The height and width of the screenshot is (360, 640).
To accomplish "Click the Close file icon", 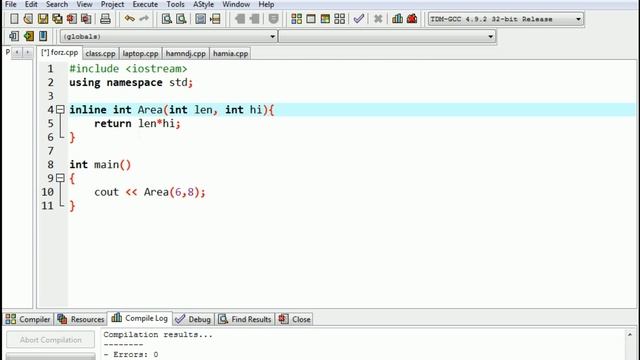I will coord(71,19).
